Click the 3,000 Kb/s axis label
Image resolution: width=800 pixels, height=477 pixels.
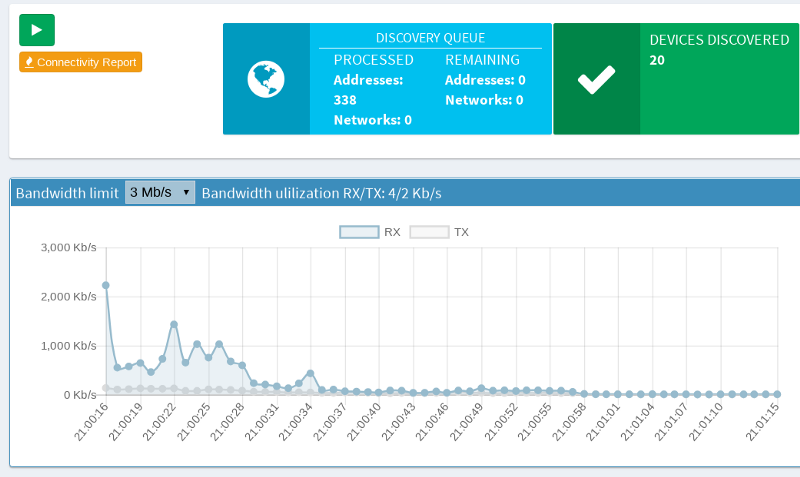[68, 247]
